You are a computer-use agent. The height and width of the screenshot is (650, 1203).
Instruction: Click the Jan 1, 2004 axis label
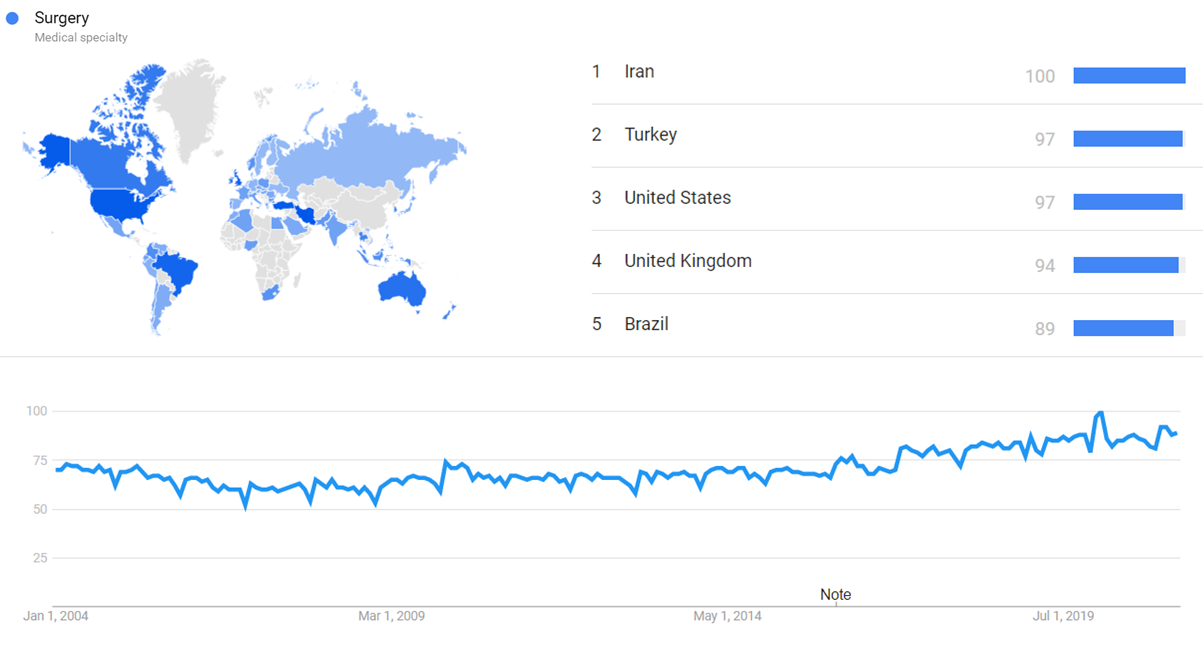[56, 616]
